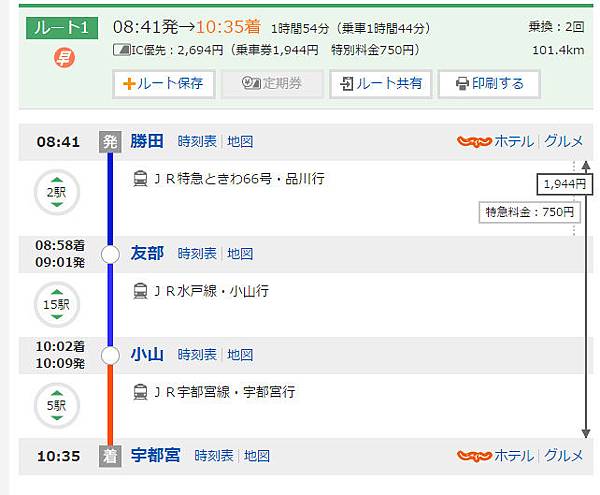
Task: Expand the 5駅 station list
Action: pos(57,405)
